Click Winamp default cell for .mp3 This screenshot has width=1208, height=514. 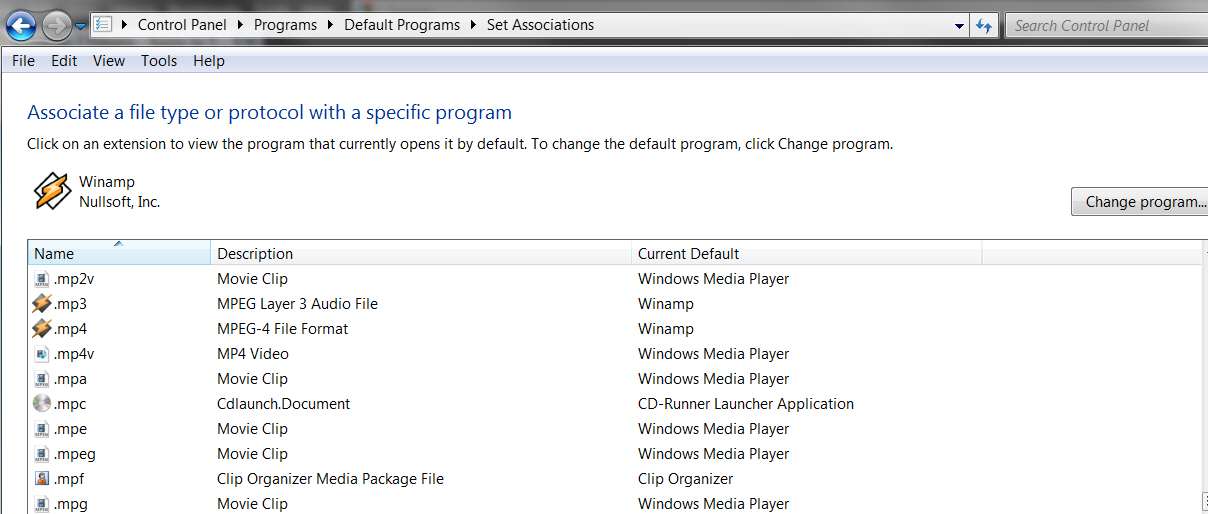tap(666, 304)
